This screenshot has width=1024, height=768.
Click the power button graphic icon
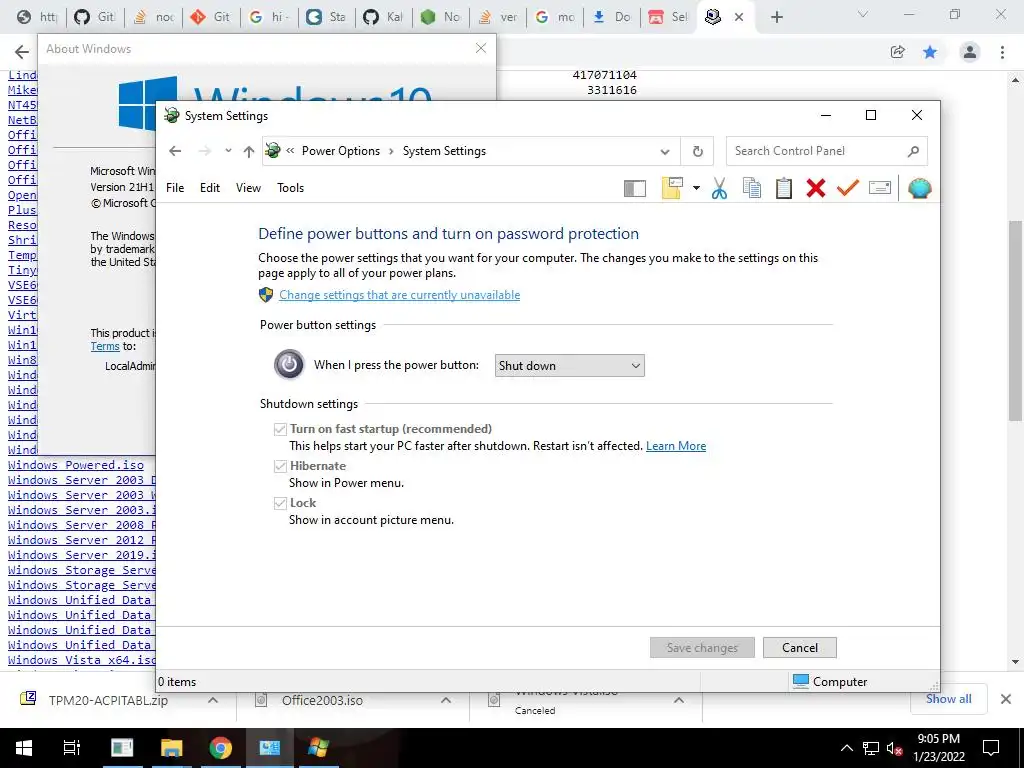[289, 364]
